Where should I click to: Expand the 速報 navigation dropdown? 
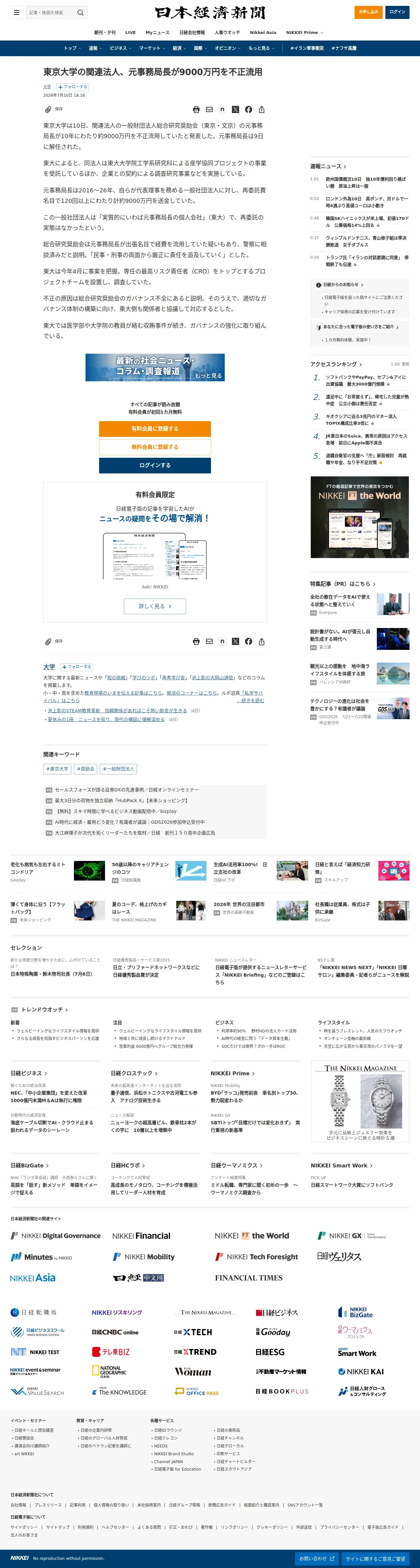coord(95,48)
